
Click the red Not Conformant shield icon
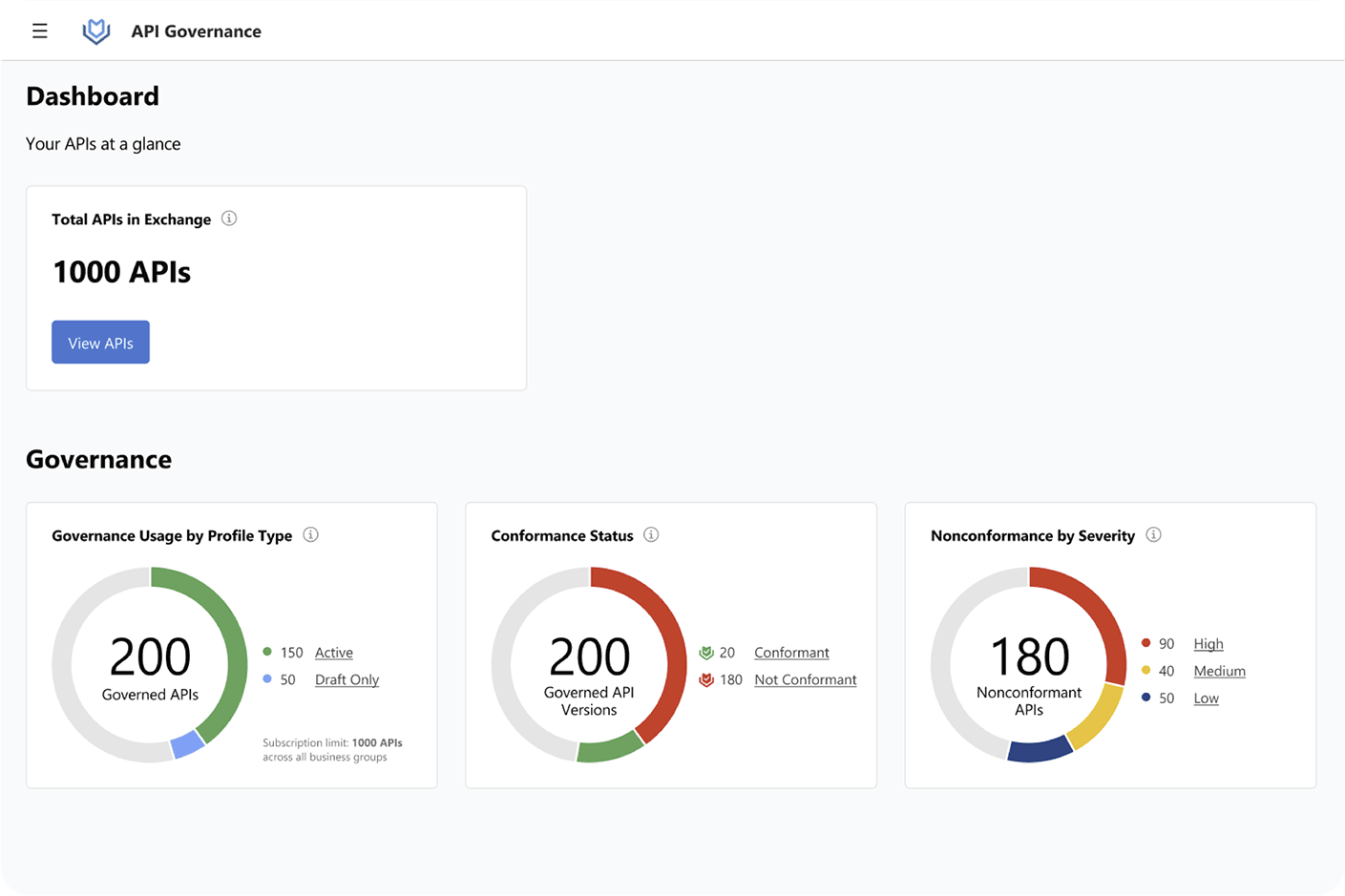click(x=706, y=680)
